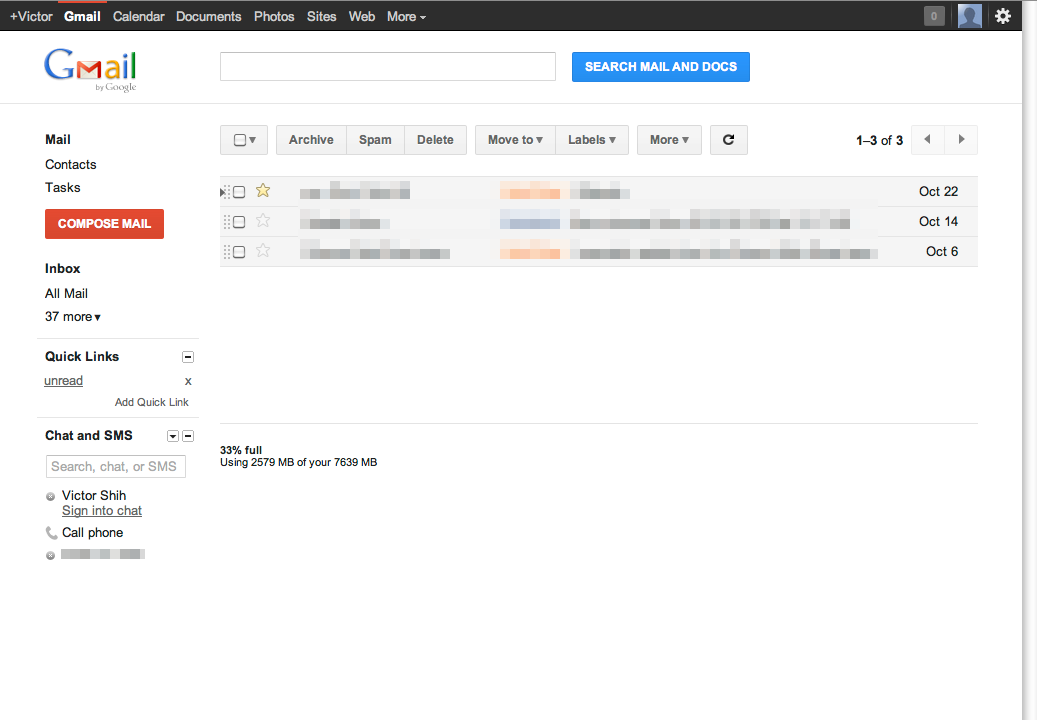The width and height of the screenshot is (1037, 720).
Task: Click the Gmail logo
Action: coord(91,69)
